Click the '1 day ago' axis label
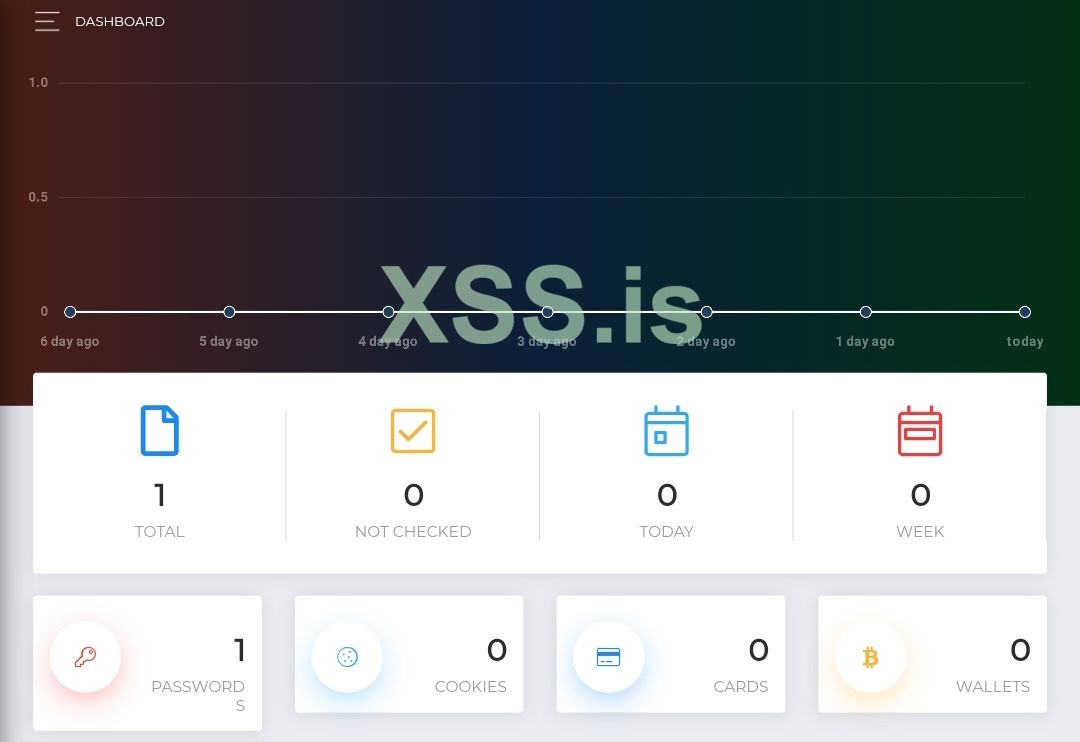Viewport: 1080px width, 742px height. click(x=865, y=341)
